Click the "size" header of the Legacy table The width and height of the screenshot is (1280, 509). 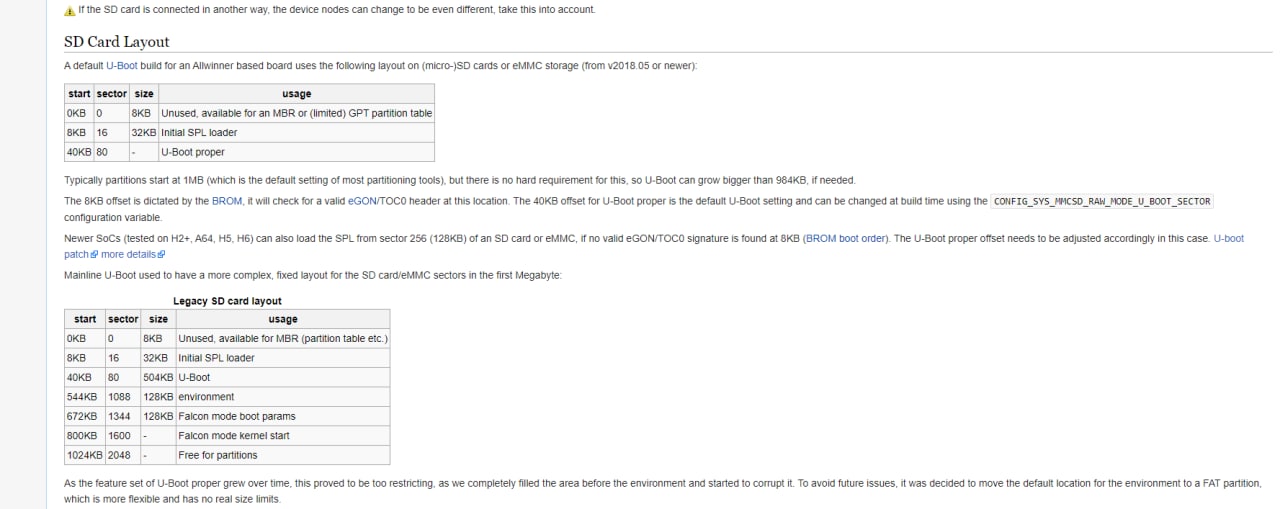[x=158, y=319]
